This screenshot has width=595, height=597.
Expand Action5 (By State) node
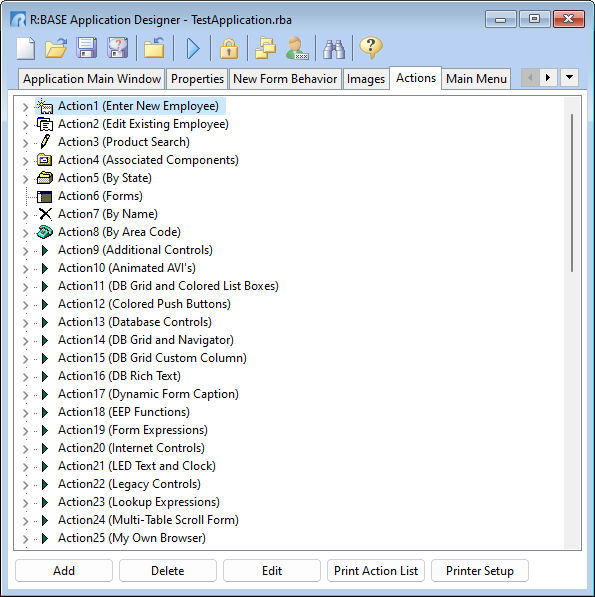tap(25, 179)
